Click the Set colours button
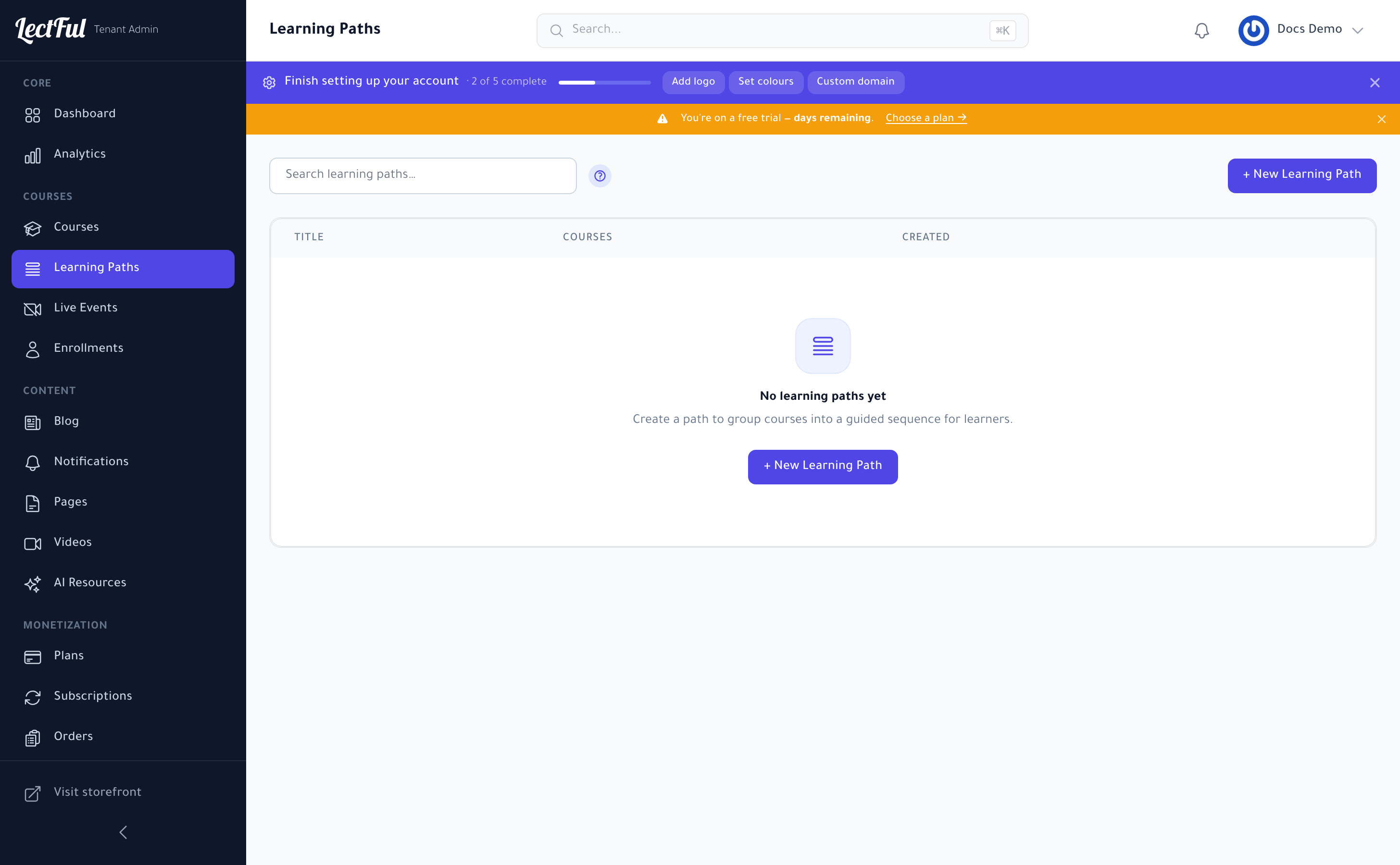 [766, 82]
